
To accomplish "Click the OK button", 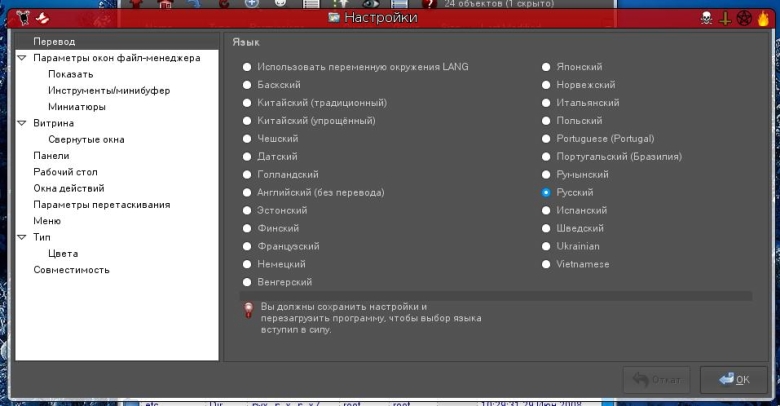I will click(x=734, y=380).
